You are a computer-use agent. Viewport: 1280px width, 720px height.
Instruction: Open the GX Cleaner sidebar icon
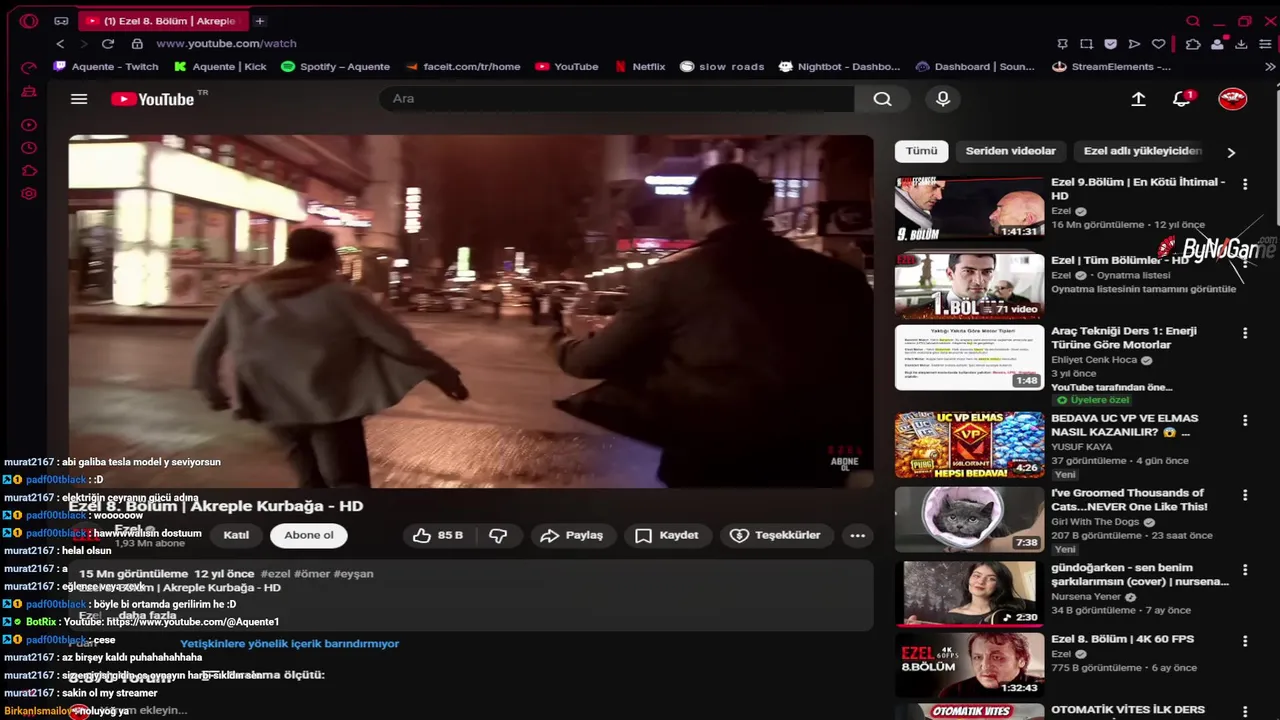point(29,91)
